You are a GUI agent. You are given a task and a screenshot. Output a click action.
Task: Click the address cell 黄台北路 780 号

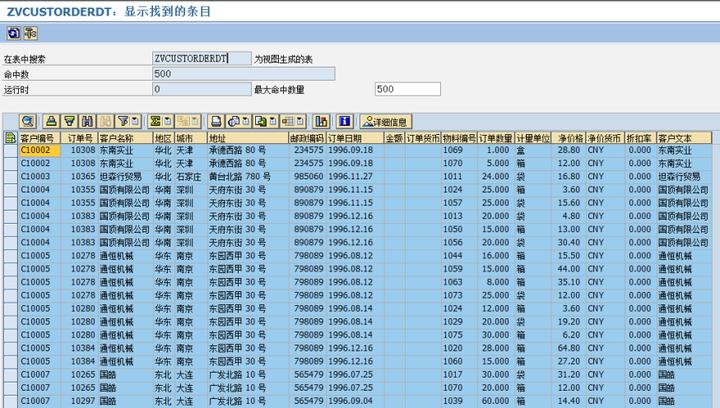248,177
